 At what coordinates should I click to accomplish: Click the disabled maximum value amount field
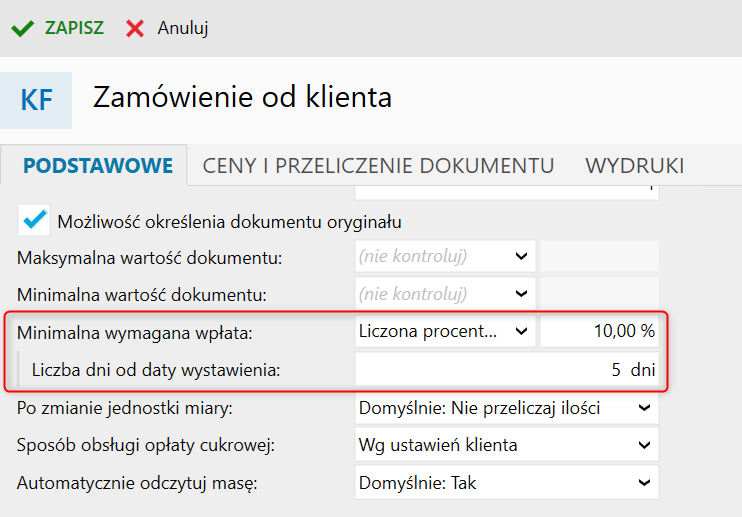click(x=599, y=256)
